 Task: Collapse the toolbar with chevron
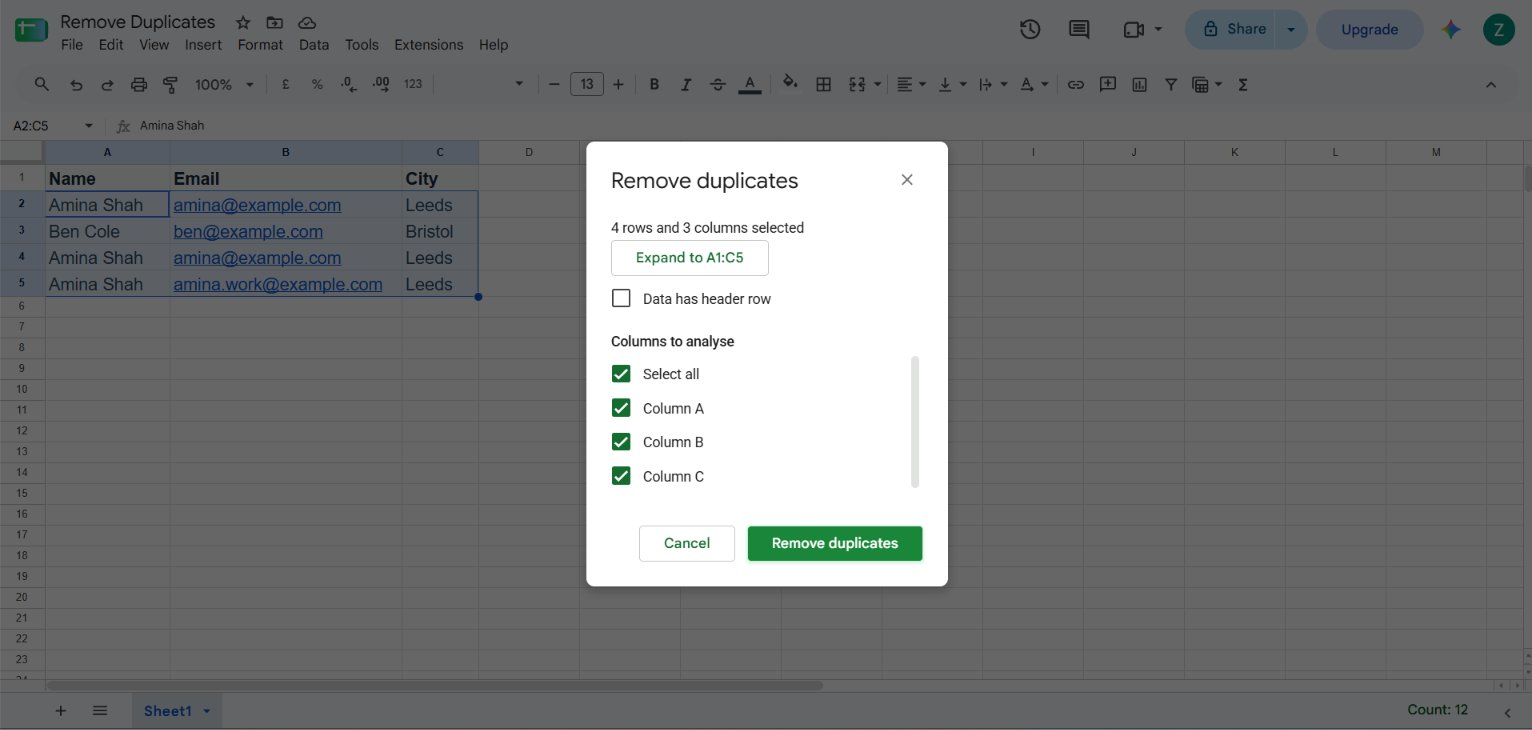tap(1491, 85)
